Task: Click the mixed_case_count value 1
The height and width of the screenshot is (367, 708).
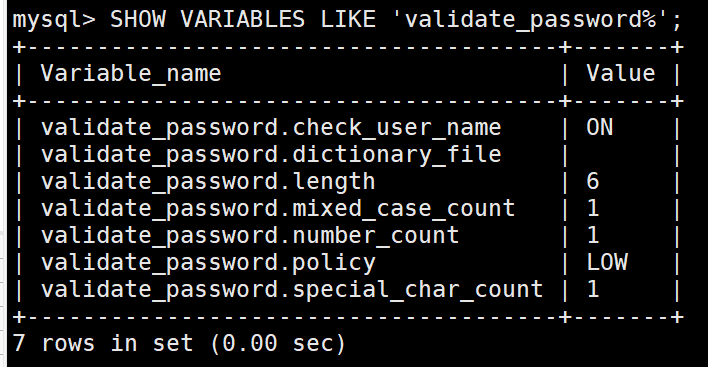Action: tap(593, 209)
